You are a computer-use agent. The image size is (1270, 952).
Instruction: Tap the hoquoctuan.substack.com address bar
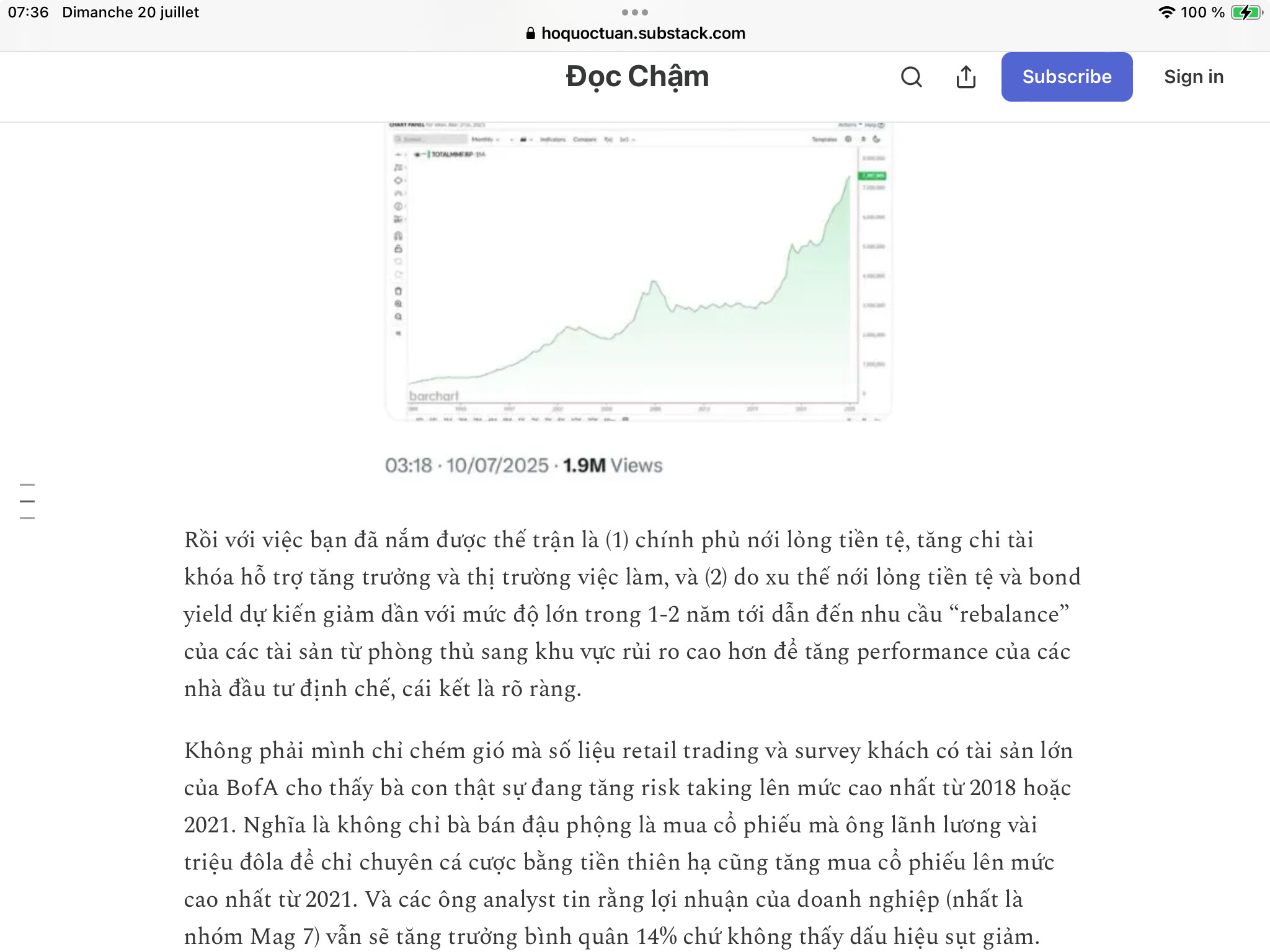[642, 33]
